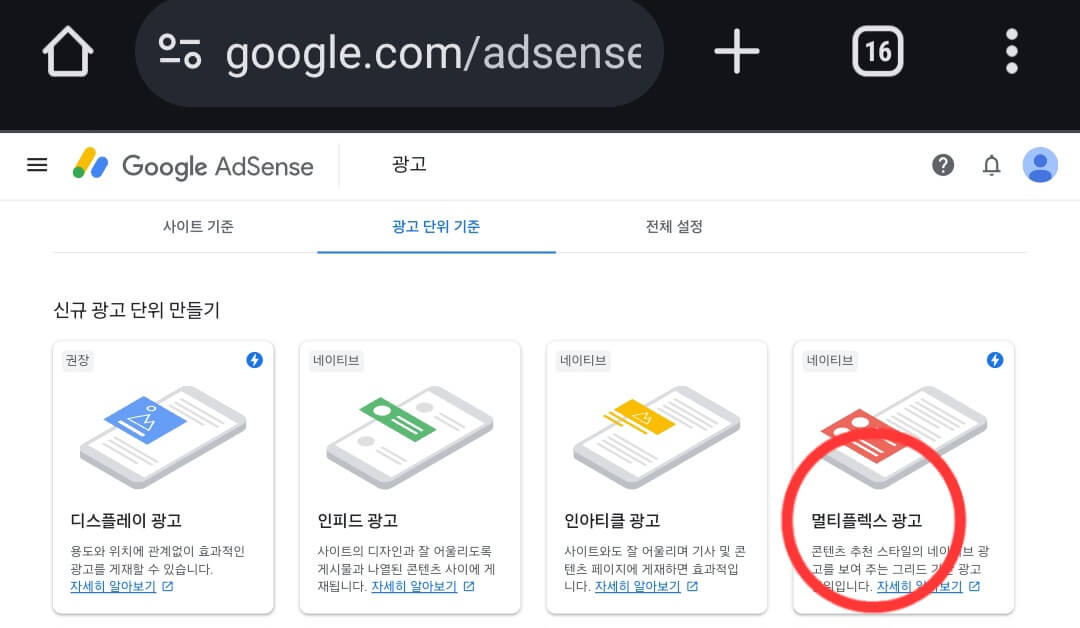
Task: Click the 인아티클 광고 title
Action: click(x=612, y=521)
